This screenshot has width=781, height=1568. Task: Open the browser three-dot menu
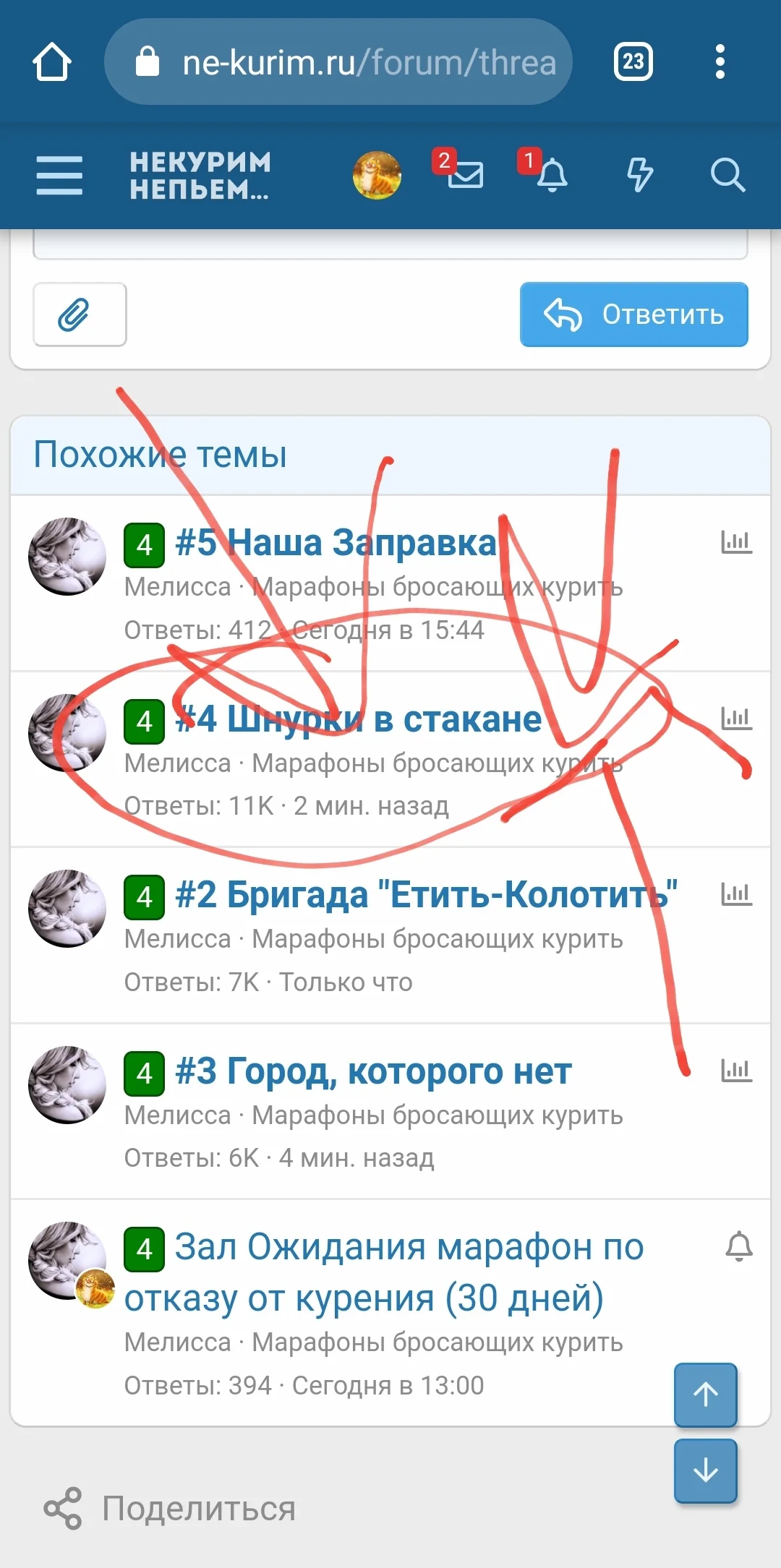tap(720, 62)
